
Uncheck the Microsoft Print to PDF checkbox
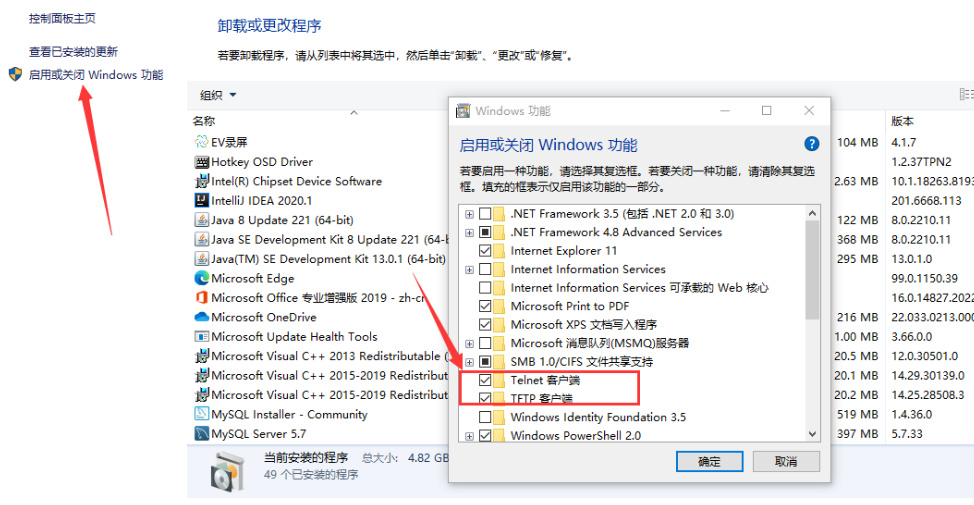point(485,306)
